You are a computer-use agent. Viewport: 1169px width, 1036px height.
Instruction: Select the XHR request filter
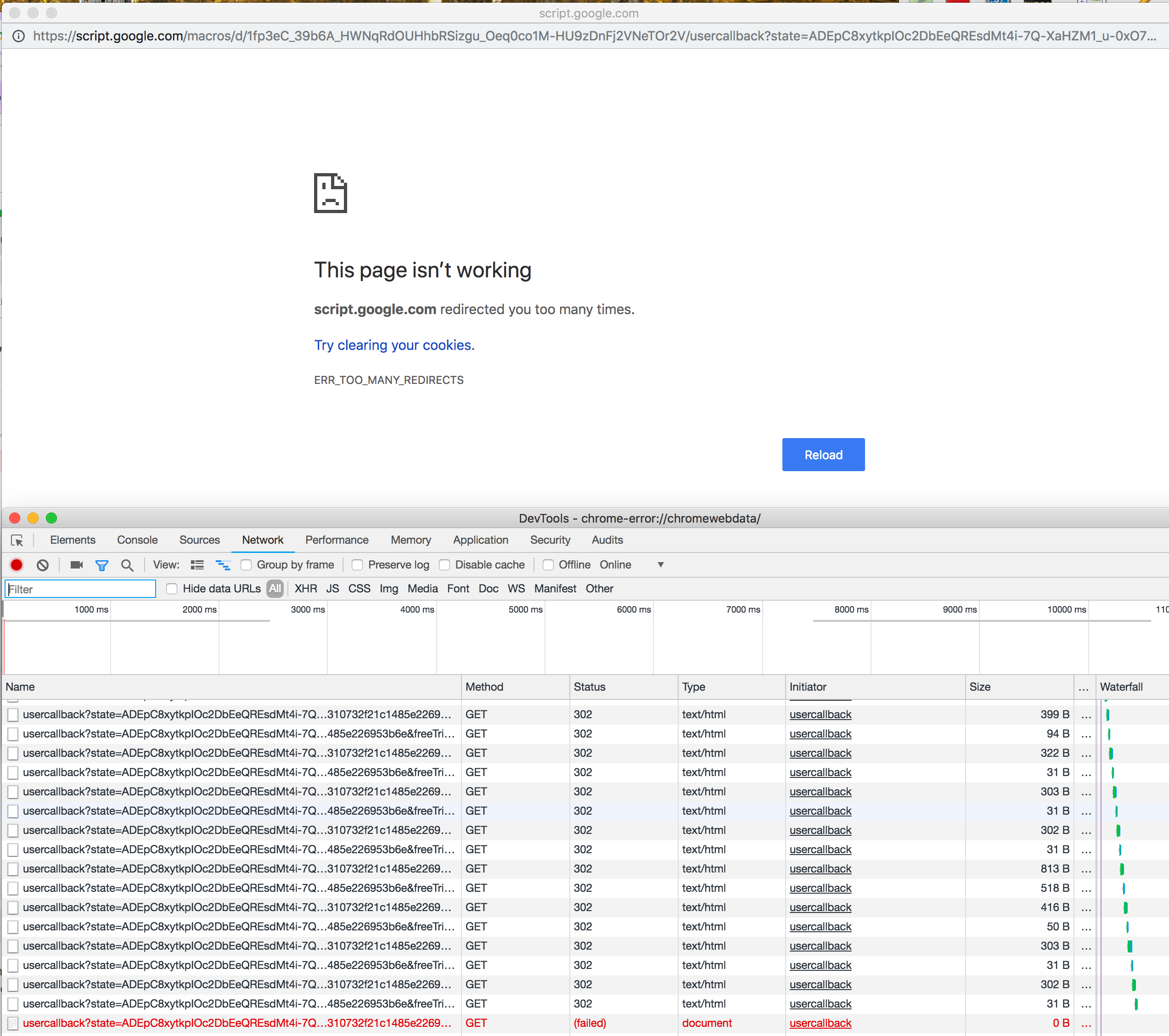click(305, 589)
